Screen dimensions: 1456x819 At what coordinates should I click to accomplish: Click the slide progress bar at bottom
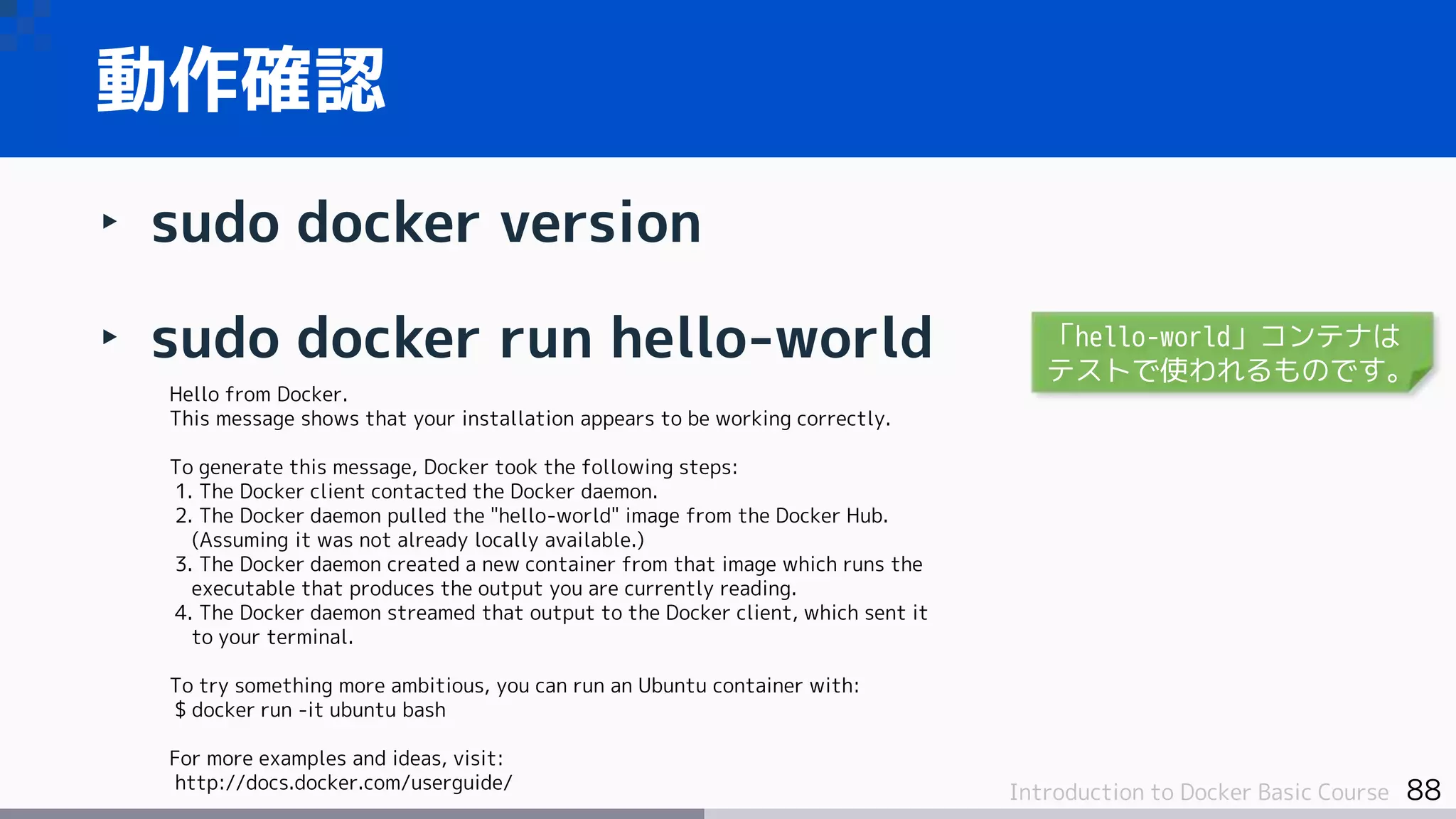pos(728,813)
